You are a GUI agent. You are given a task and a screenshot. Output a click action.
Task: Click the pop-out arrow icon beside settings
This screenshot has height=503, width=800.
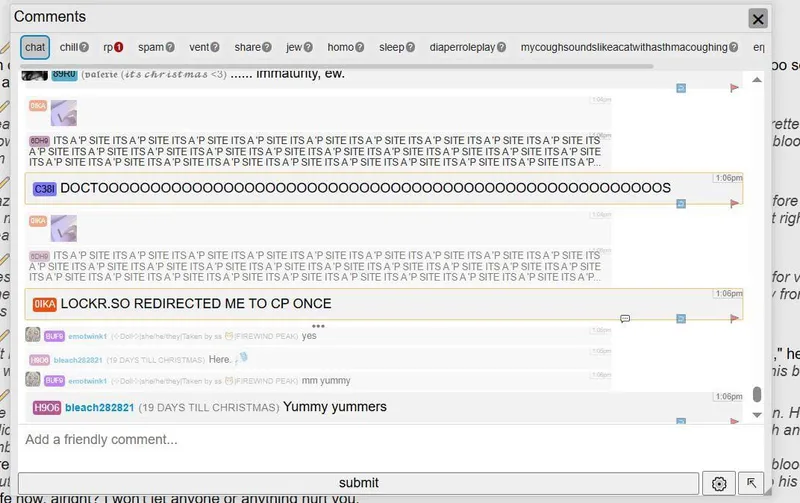click(x=750, y=483)
